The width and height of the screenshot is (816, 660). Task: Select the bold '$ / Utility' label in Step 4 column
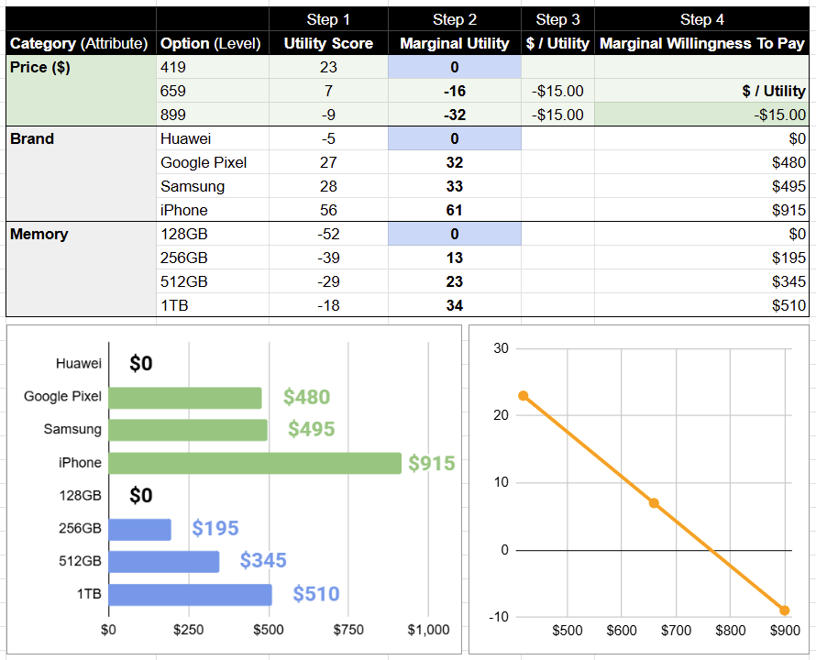point(773,91)
